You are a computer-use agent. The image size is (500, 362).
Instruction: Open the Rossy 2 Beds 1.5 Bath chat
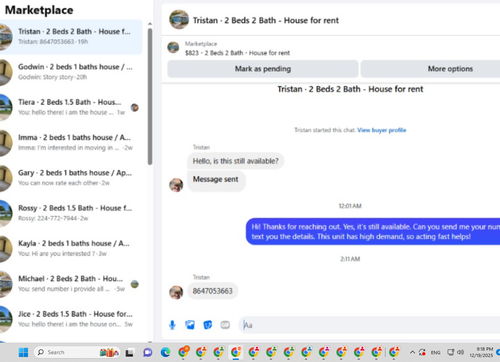pos(71,213)
